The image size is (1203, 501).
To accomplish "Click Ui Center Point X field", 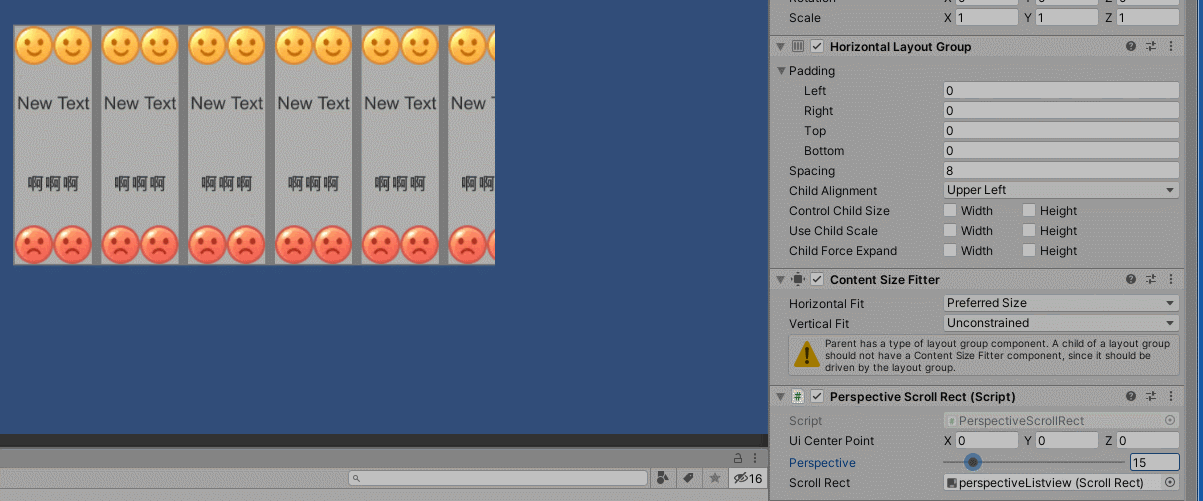I will coord(988,441).
